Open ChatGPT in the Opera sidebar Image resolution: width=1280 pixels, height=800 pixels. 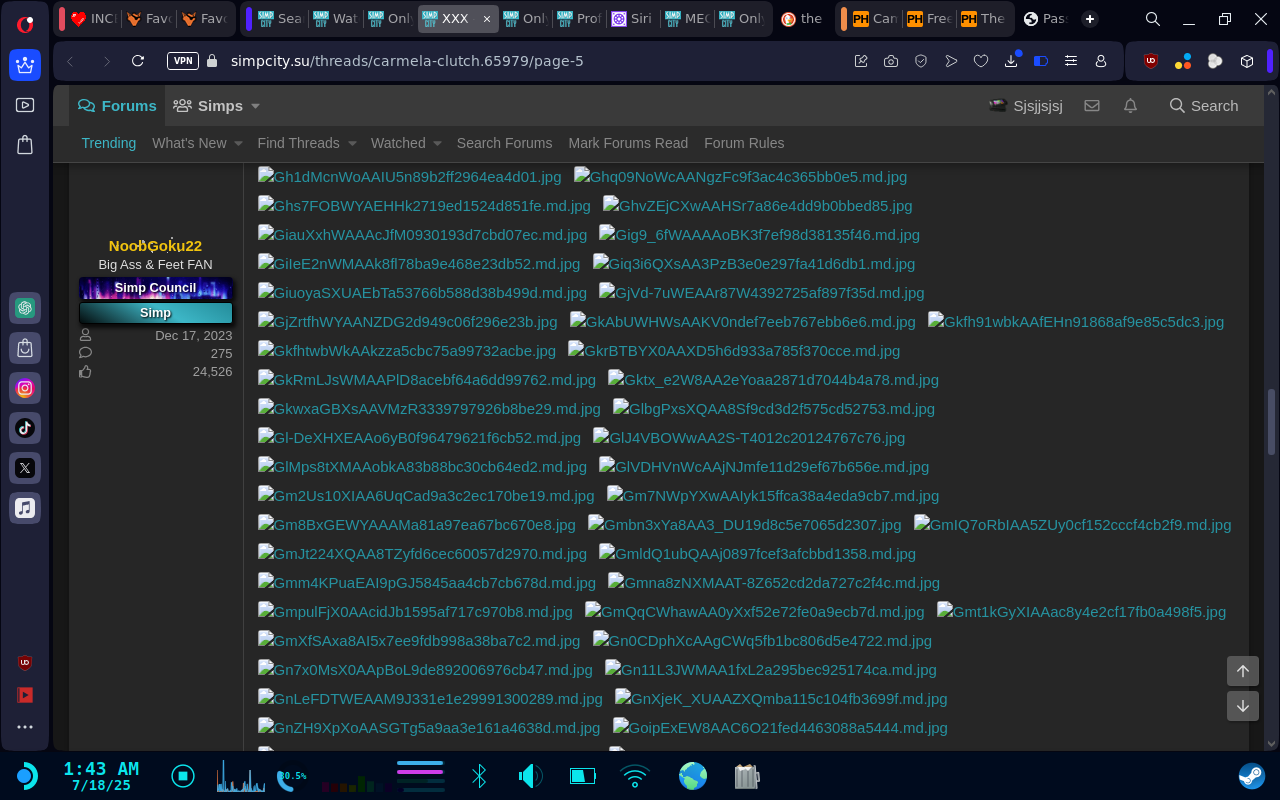point(25,307)
